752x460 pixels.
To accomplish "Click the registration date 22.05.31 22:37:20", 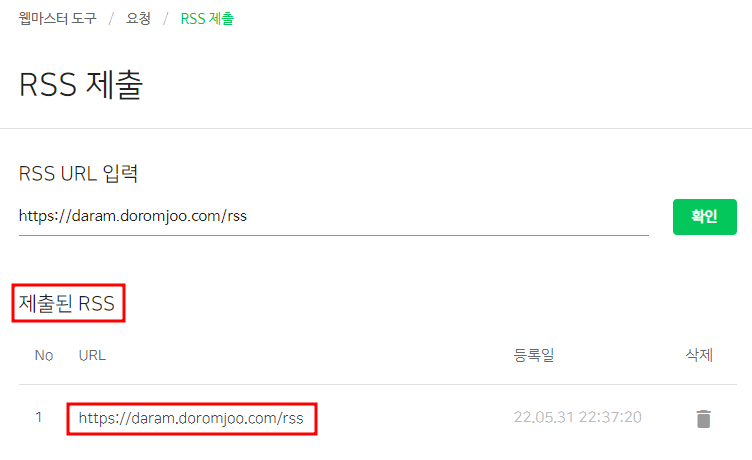I will point(577,417).
